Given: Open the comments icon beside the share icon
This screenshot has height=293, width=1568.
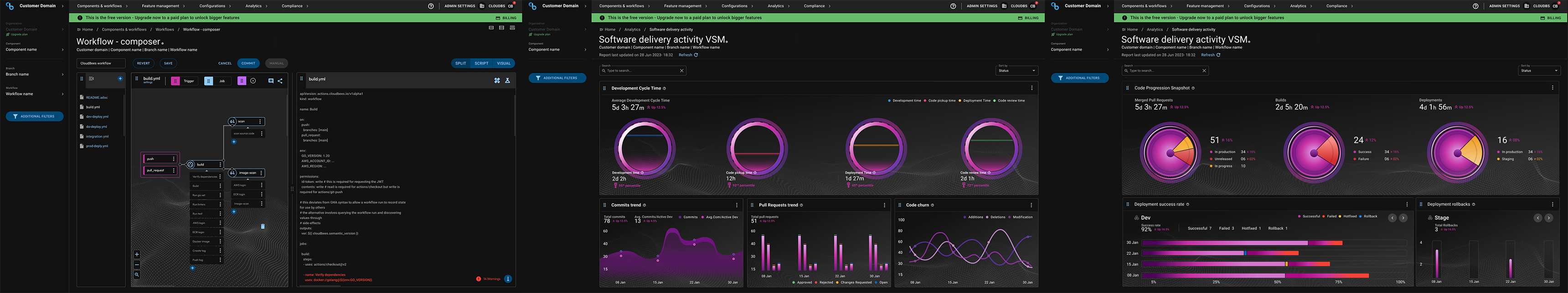Looking at the screenshot, I should tap(271, 81).
